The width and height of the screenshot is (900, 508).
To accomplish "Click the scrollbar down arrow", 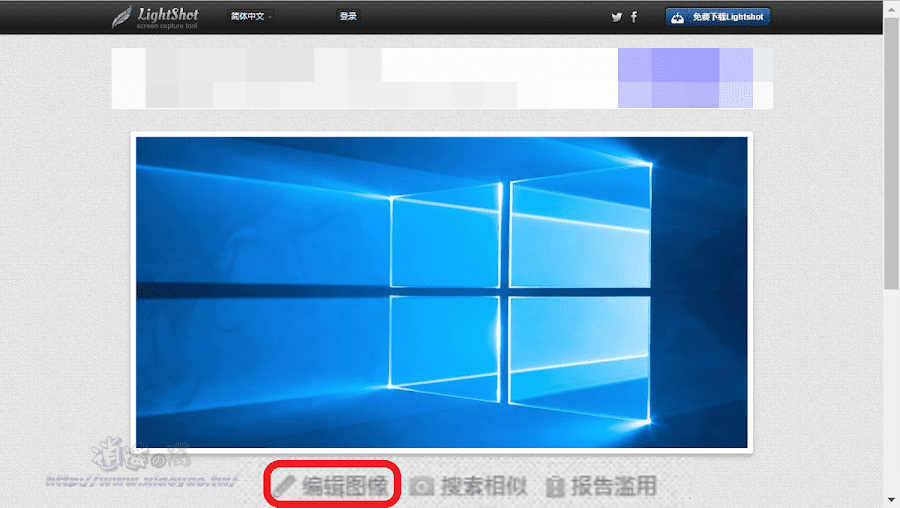I will 891,500.
